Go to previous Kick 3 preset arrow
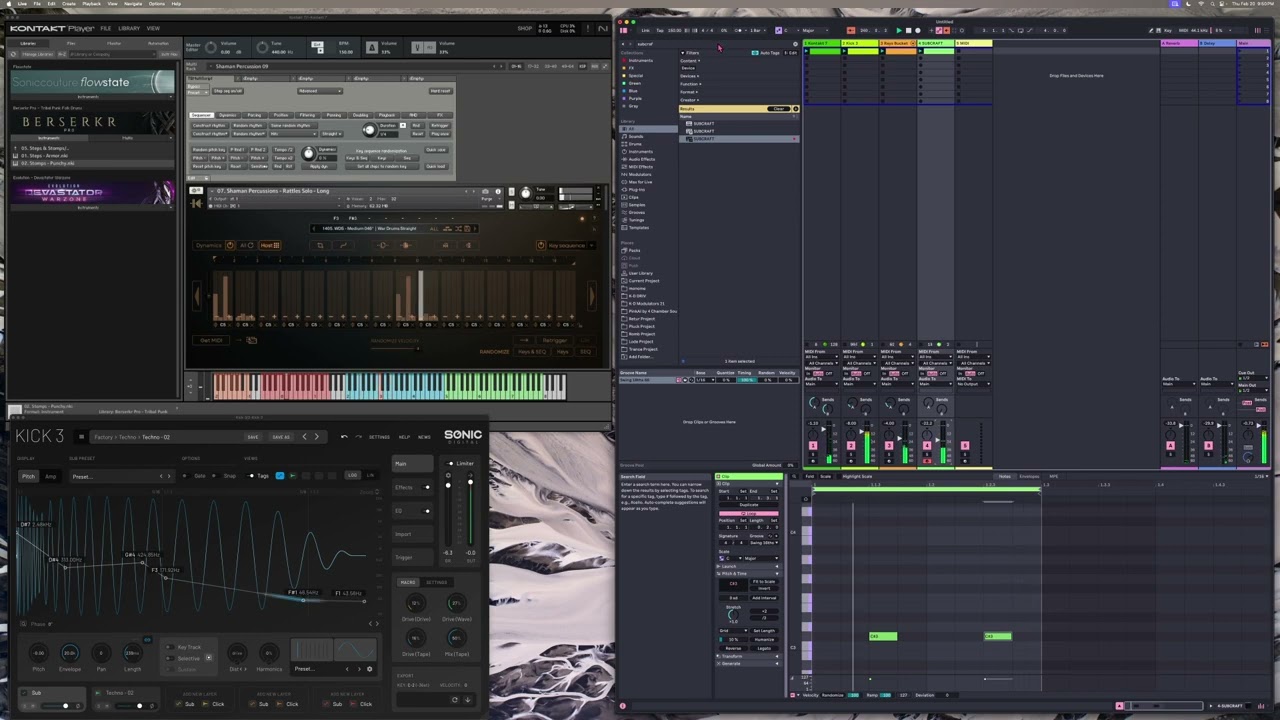1280x720 pixels. click(x=305, y=436)
